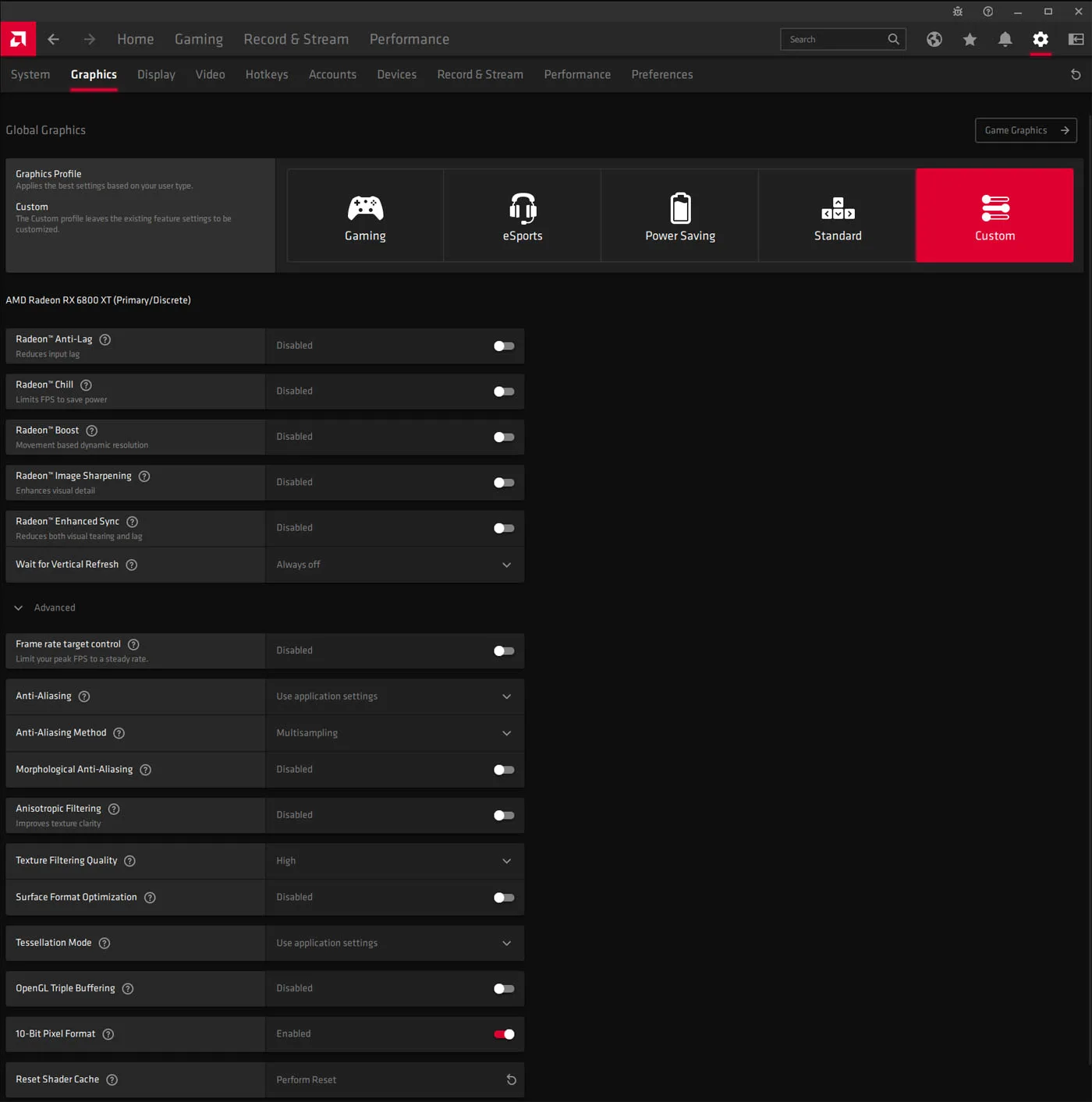Open settings gear icon

(1041, 39)
